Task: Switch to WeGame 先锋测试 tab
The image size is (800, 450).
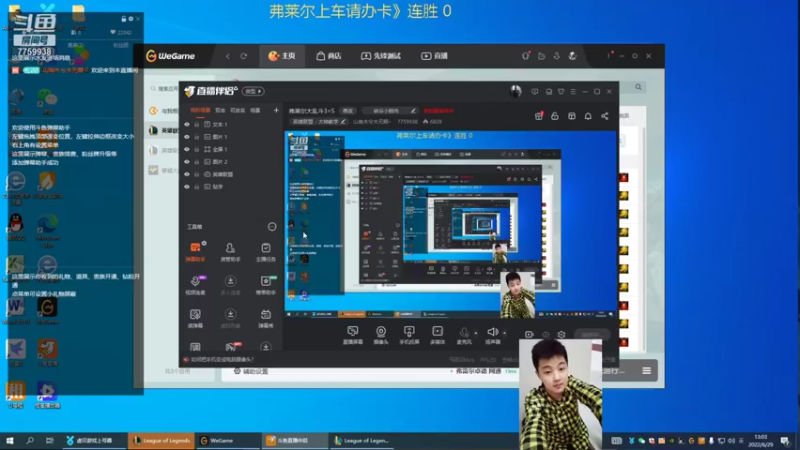Action: [381, 56]
